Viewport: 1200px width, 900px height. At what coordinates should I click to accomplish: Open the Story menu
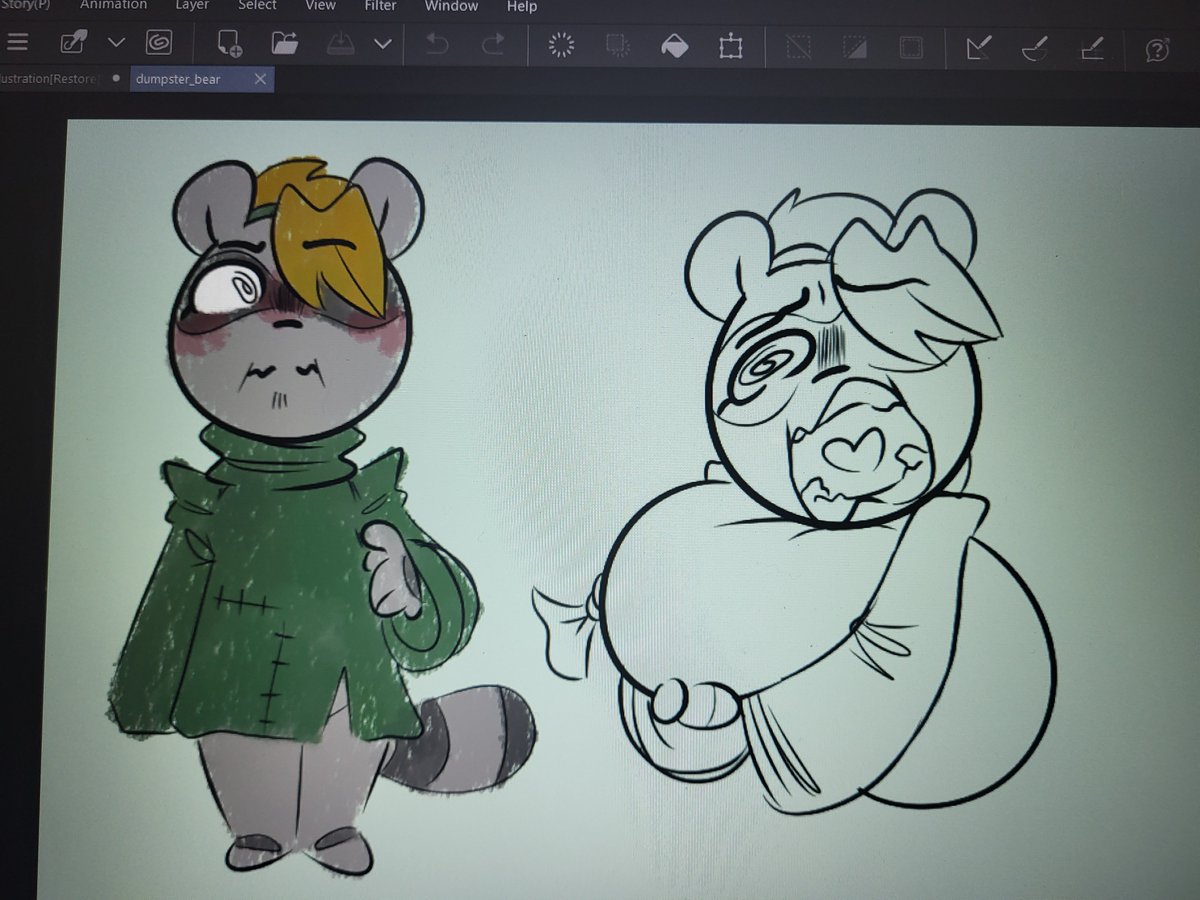[x=23, y=5]
